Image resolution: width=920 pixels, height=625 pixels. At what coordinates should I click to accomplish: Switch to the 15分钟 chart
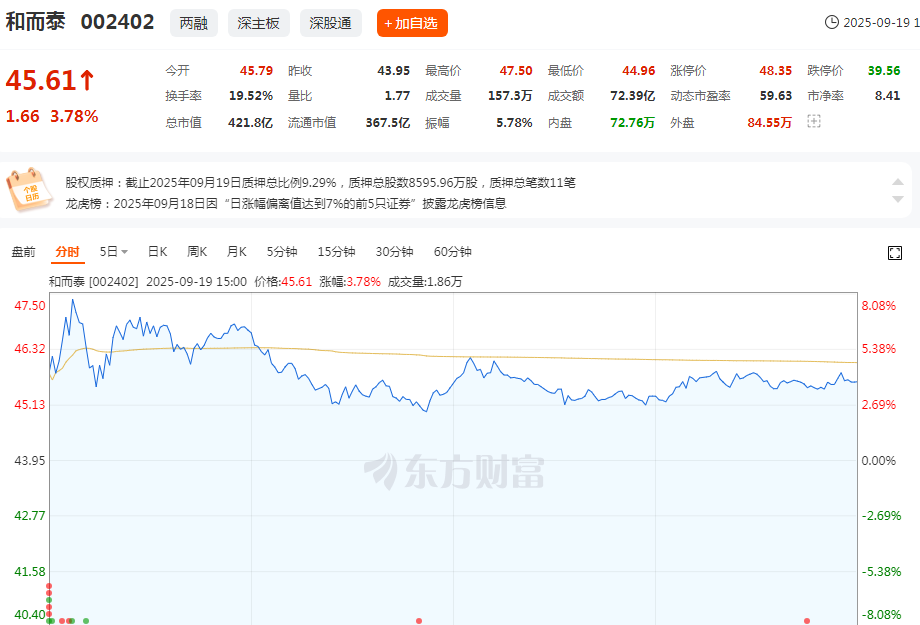[336, 252]
